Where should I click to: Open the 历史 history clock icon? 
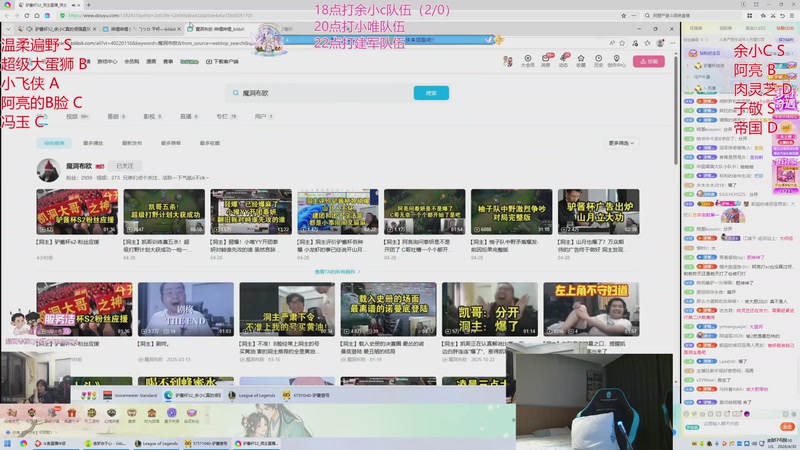(598, 61)
